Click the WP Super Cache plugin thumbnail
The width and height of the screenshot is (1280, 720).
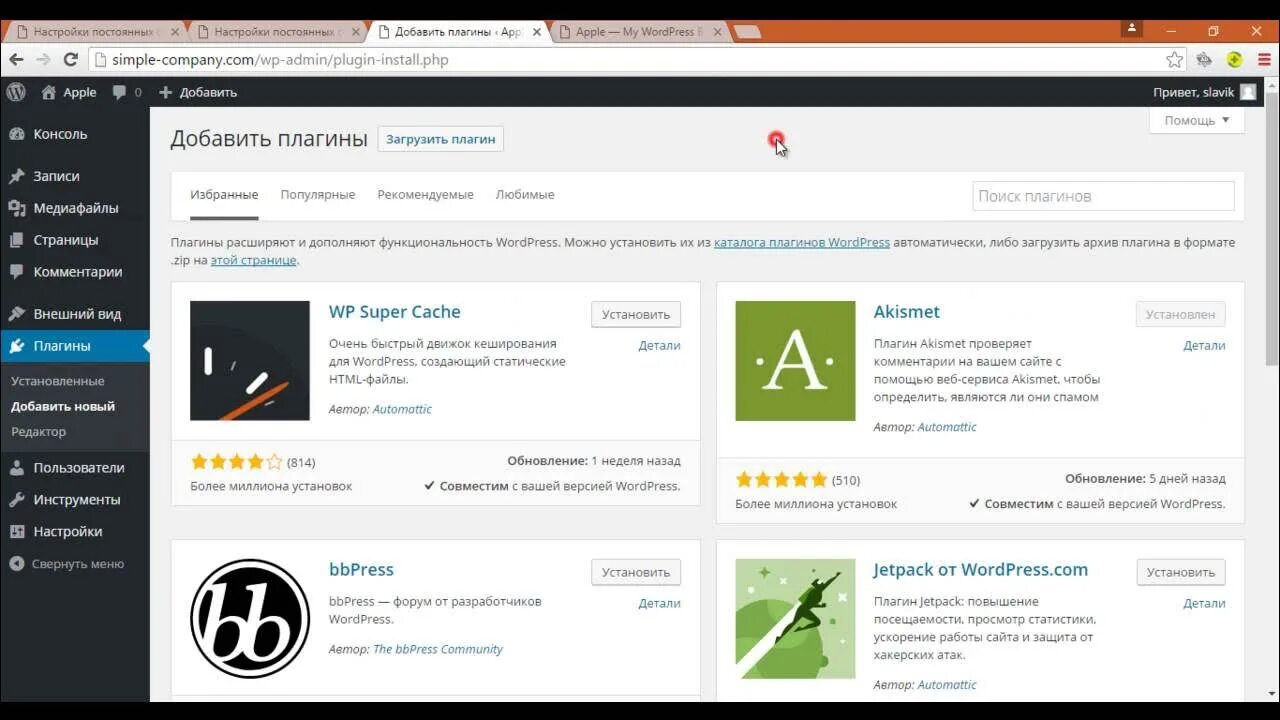[250, 361]
